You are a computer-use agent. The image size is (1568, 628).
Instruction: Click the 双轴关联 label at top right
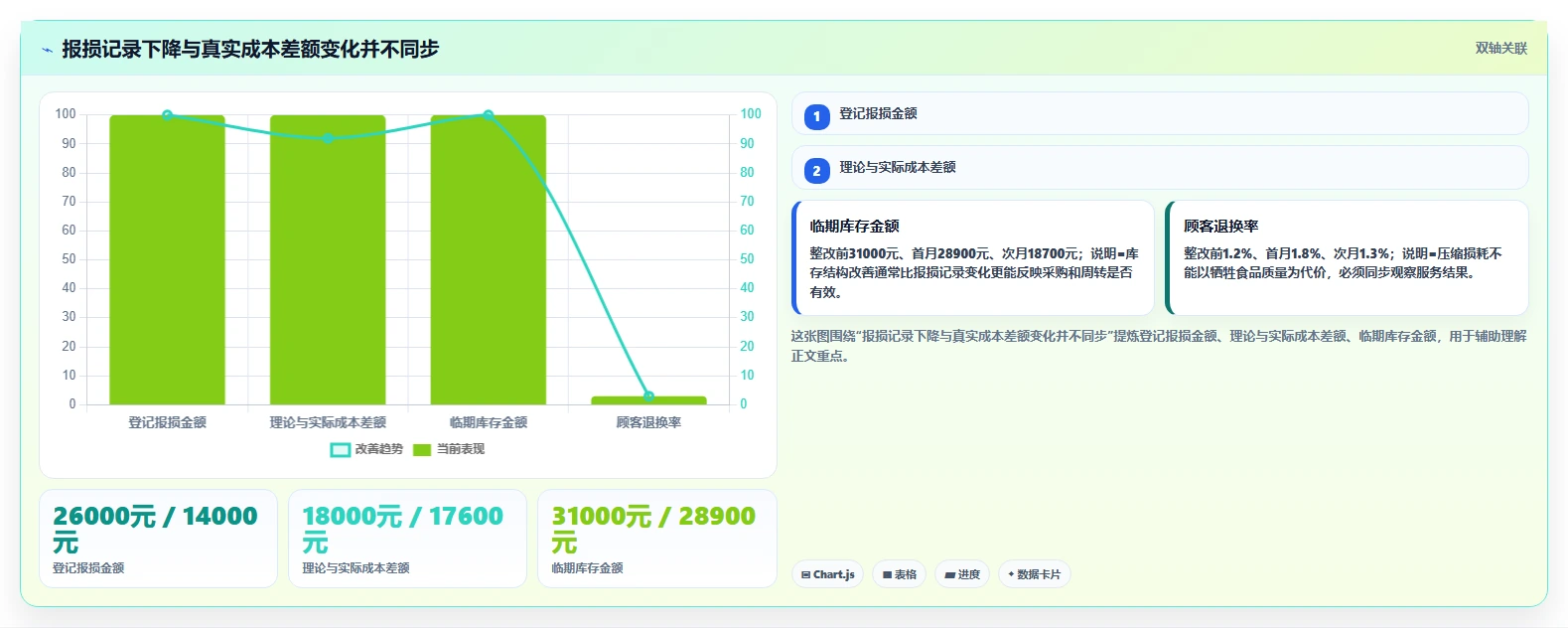tap(1500, 49)
